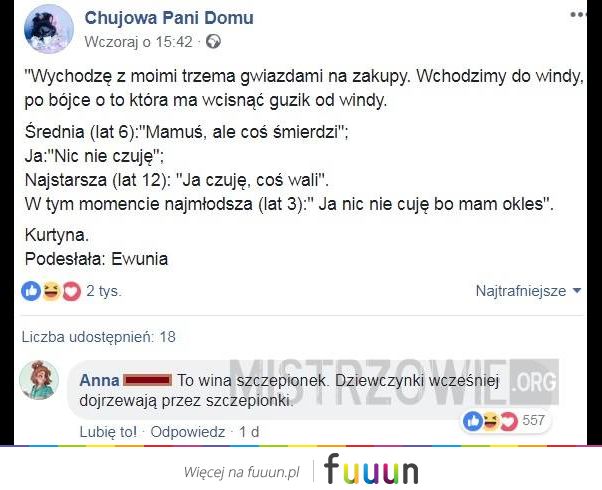Screen dimensions: 602x490
Task: Click the like reaction on Anna's comment
Action: [x=473, y=421]
